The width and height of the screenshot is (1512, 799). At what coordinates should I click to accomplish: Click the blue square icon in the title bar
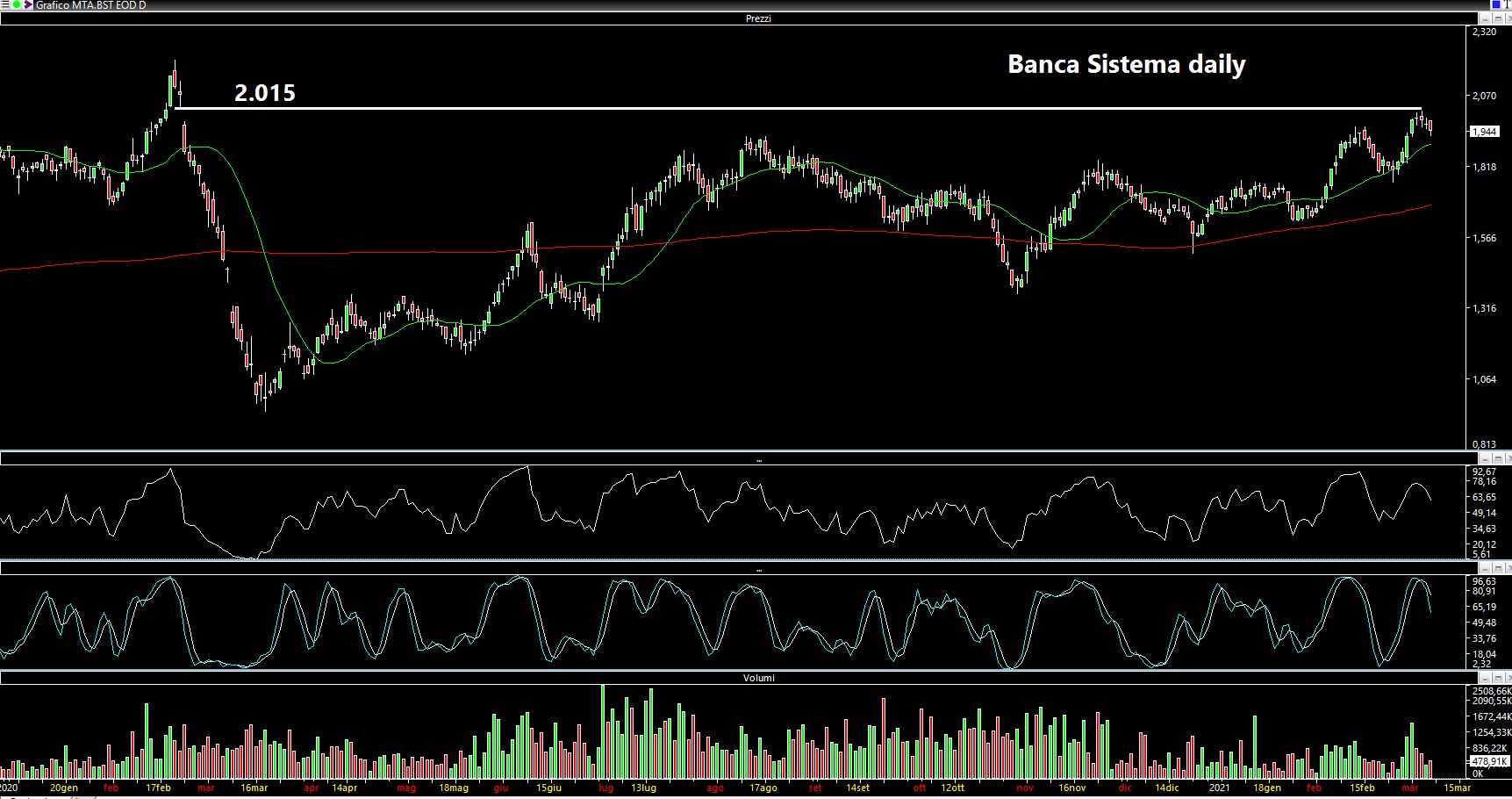1495,5
